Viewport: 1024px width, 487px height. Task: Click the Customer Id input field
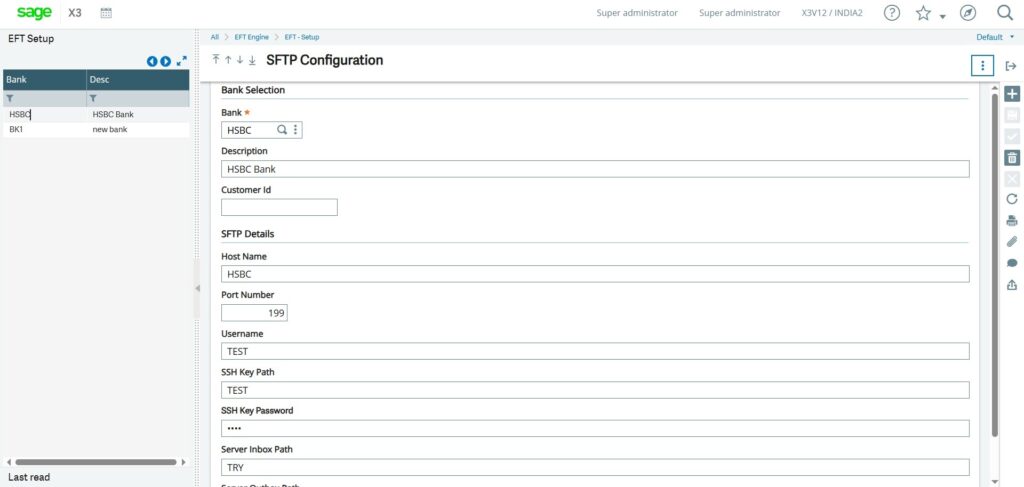[279, 207]
